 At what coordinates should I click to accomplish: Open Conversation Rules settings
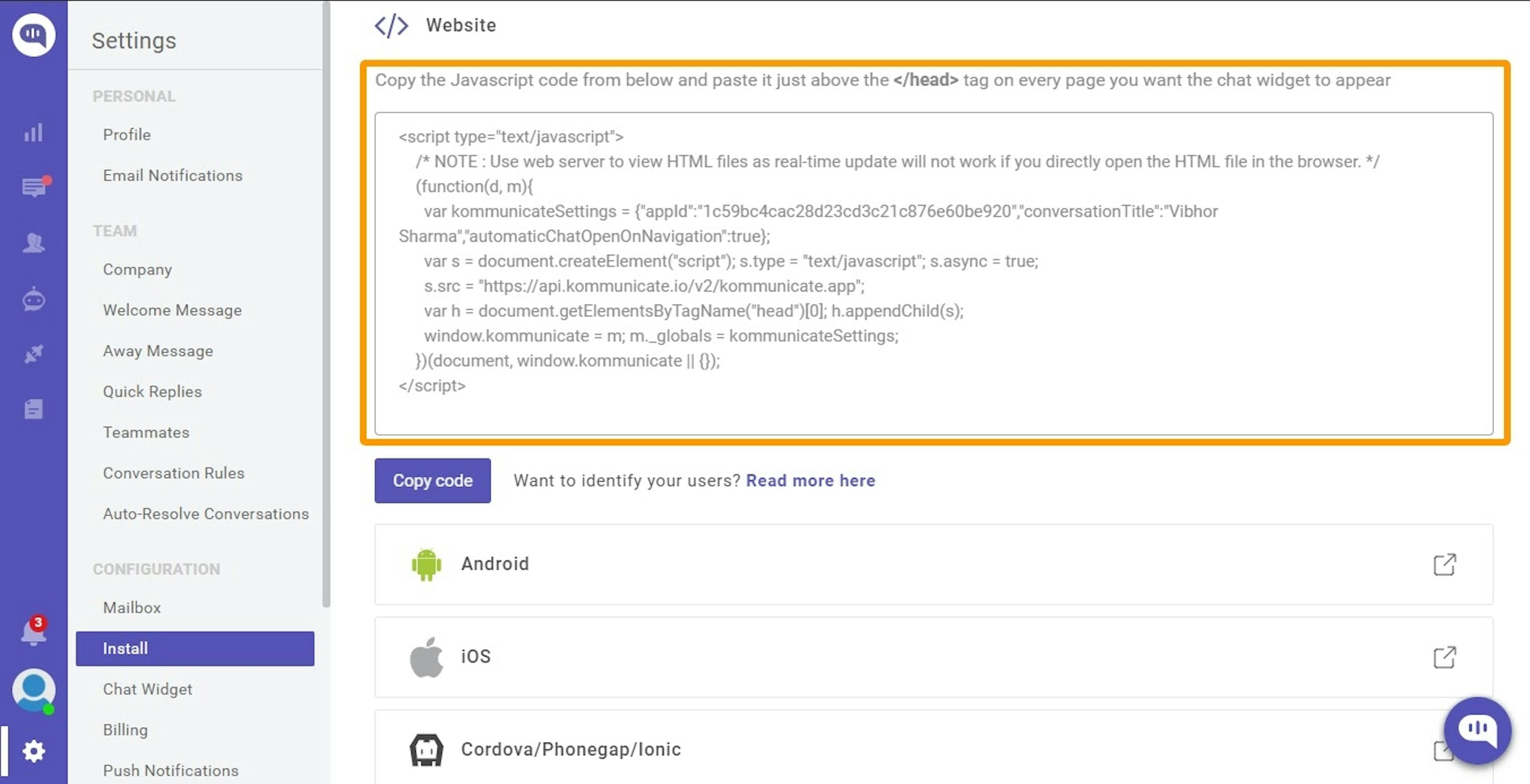click(x=174, y=473)
